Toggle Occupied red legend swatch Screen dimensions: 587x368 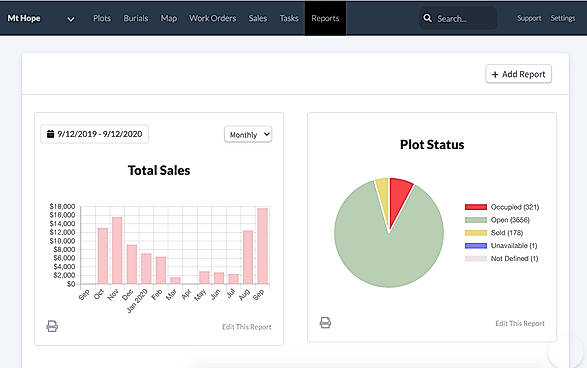pyautogui.click(x=476, y=207)
